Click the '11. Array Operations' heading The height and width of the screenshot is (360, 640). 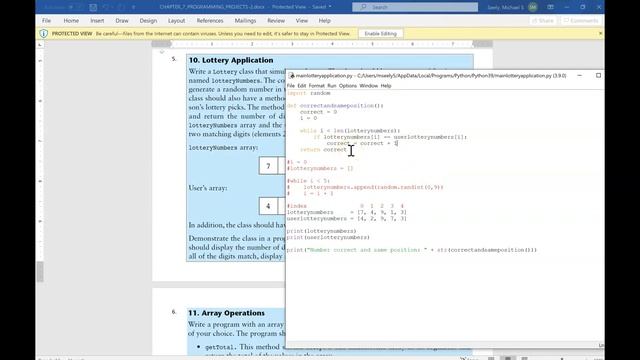[227, 313]
